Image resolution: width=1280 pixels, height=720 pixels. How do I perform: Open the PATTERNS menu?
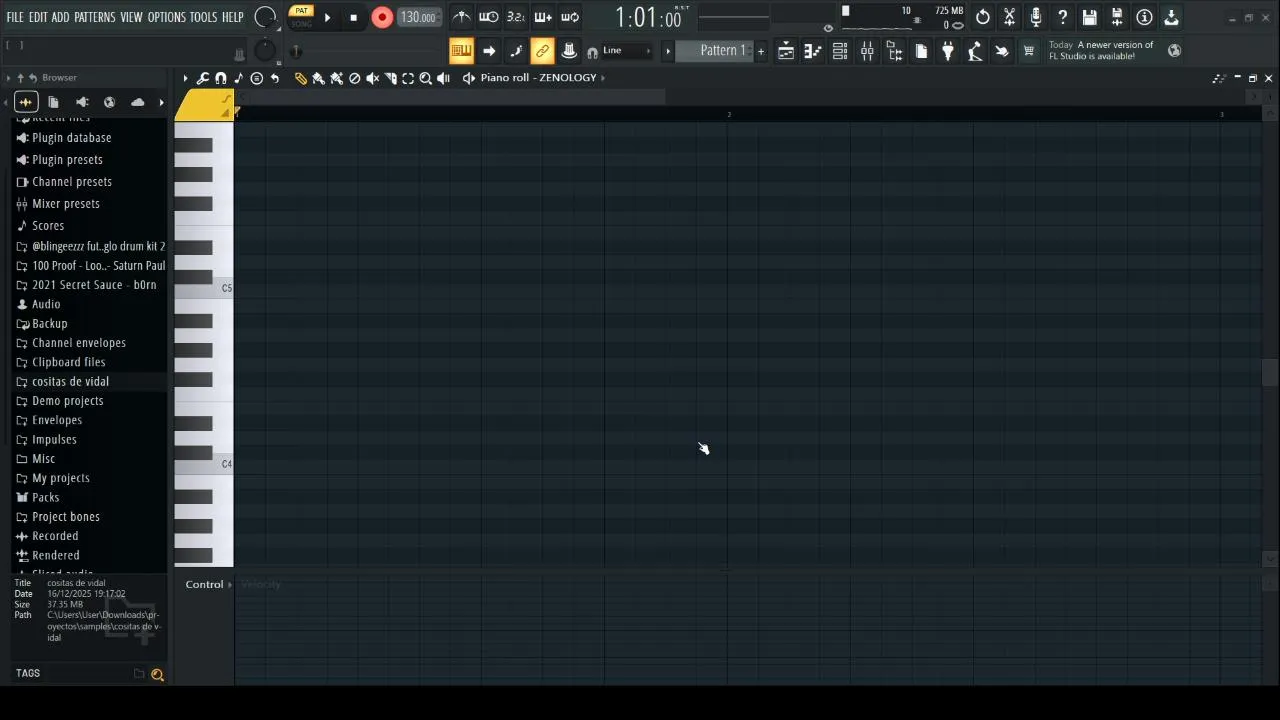pos(94,17)
